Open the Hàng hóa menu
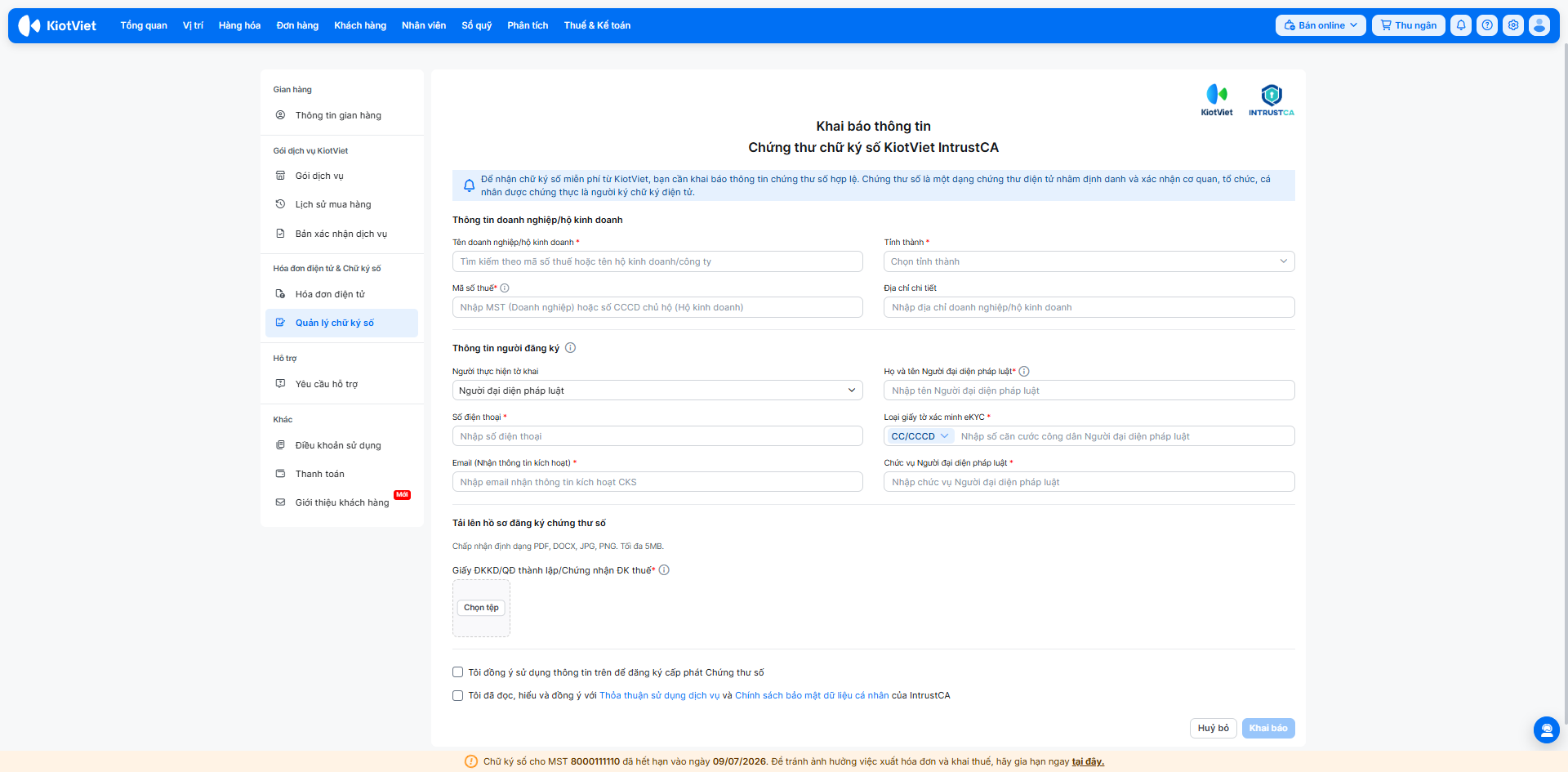The height and width of the screenshot is (772, 1568). pos(239,25)
